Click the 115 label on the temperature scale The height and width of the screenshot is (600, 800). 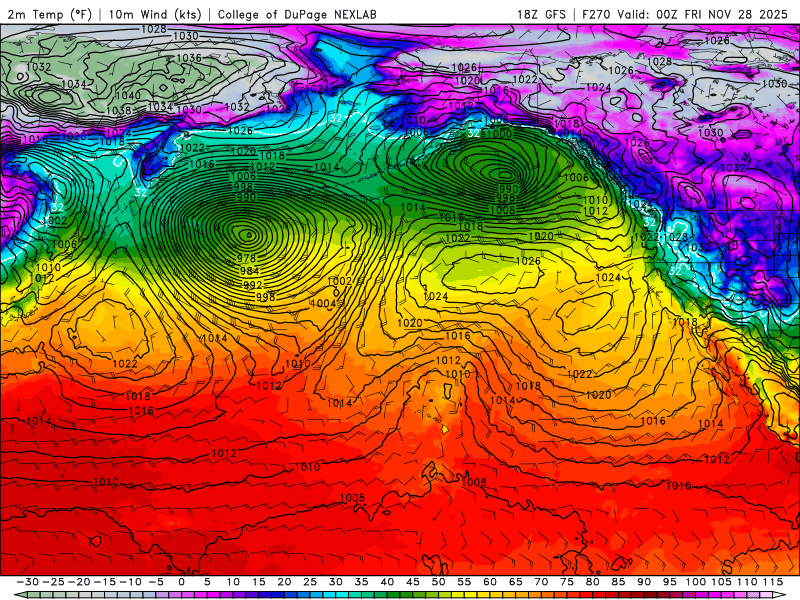click(x=772, y=582)
